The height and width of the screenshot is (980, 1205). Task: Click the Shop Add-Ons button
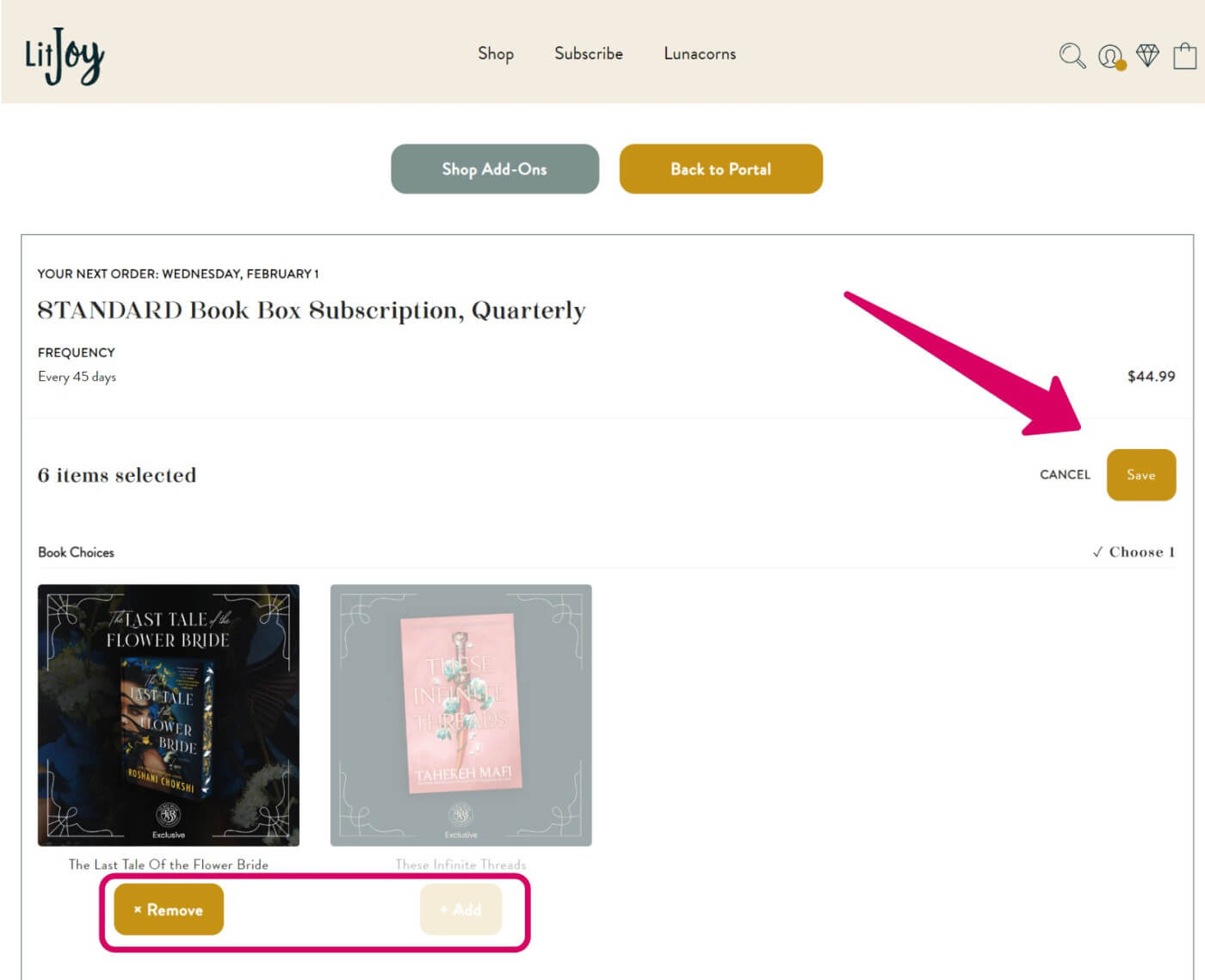coord(495,169)
